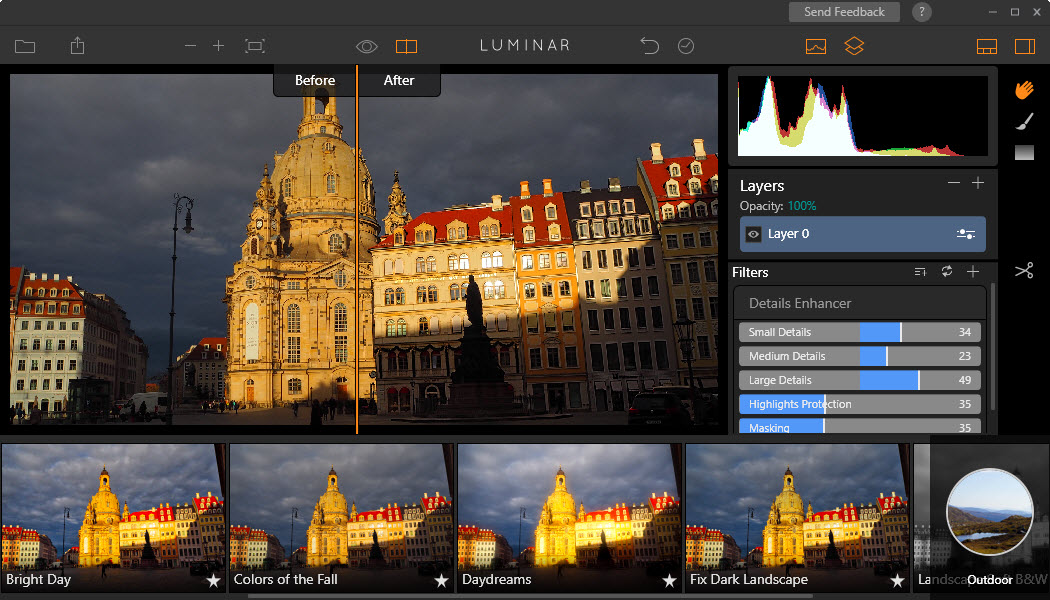The height and width of the screenshot is (600, 1050).
Task: Click the presets strip horizontal scrollbar
Action: pyautogui.click(x=530, y=596)
